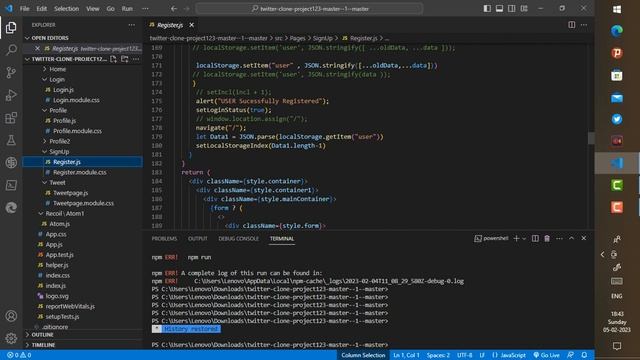Open Twitter app in taskbar
The width and height of the screenshot is (640, 360).
(x=617, y=119)
